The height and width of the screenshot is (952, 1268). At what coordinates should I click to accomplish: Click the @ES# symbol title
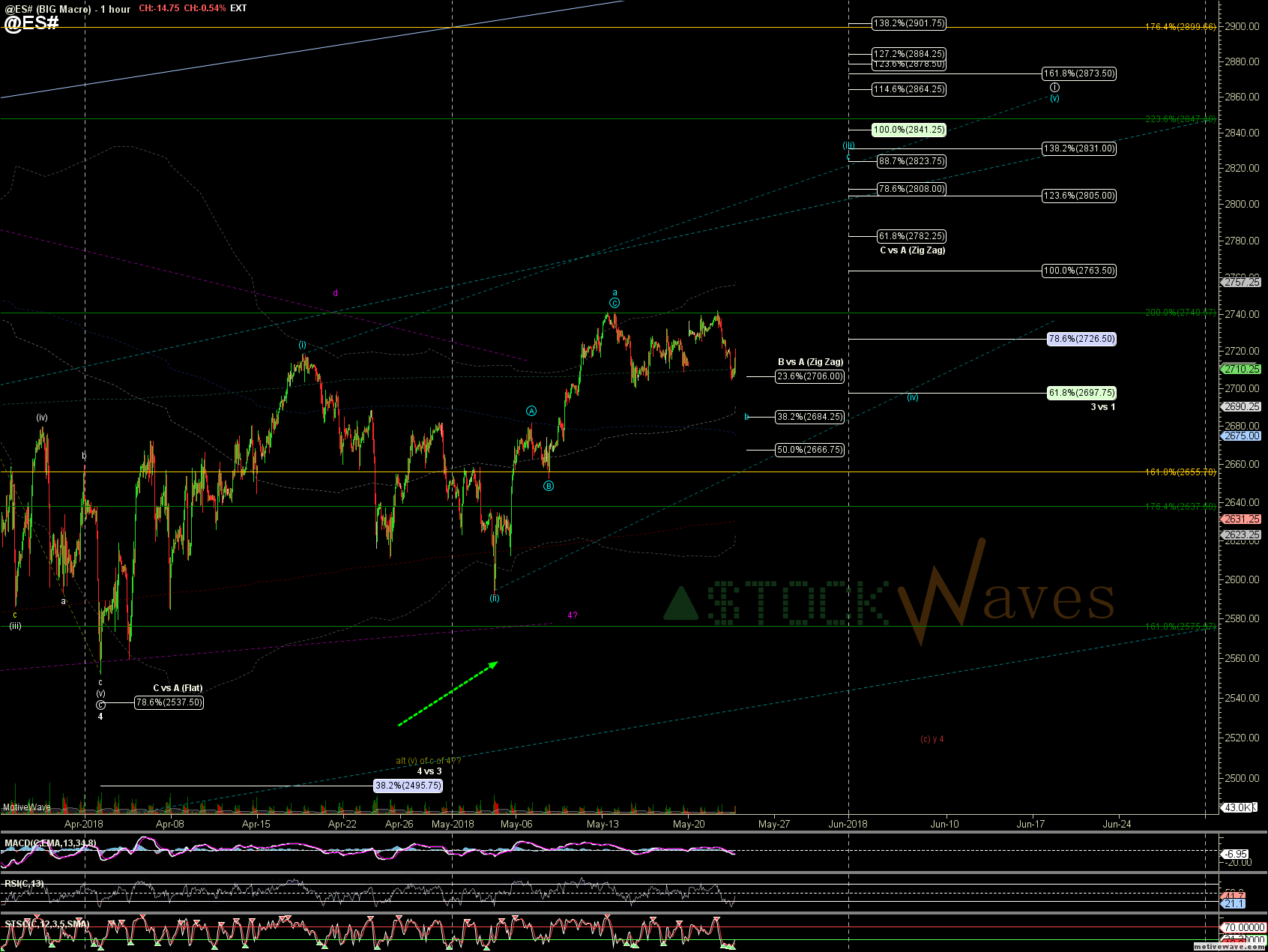(x=31, y=22)
